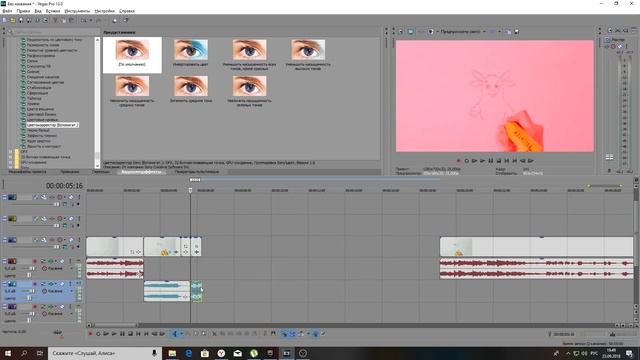Click Stop in the main timeline transport
Screen dimensions: 640x360
coord(130,334)
